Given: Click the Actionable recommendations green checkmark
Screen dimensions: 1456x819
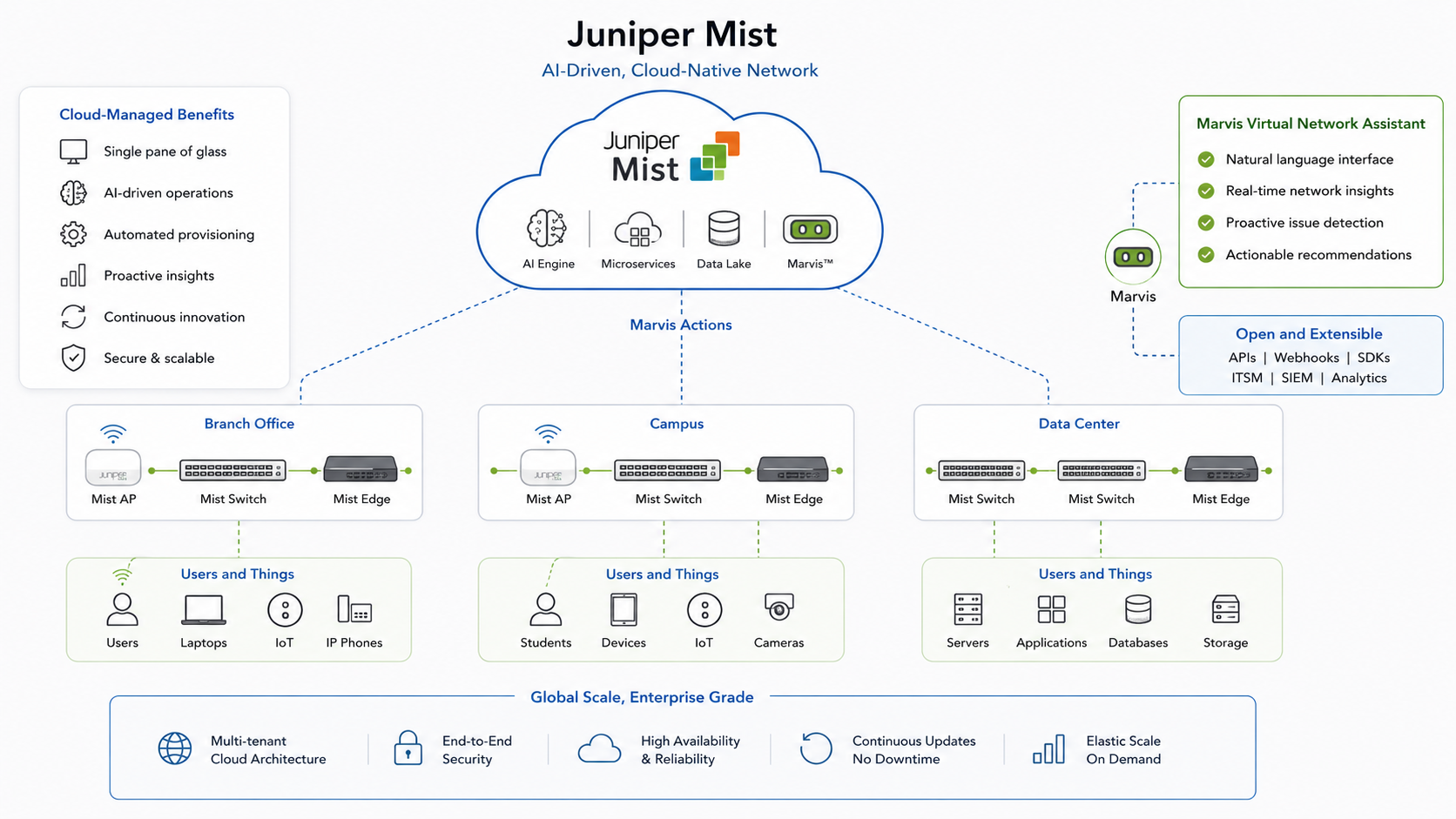Looking at the screenshot, I should pos(1206,255).
